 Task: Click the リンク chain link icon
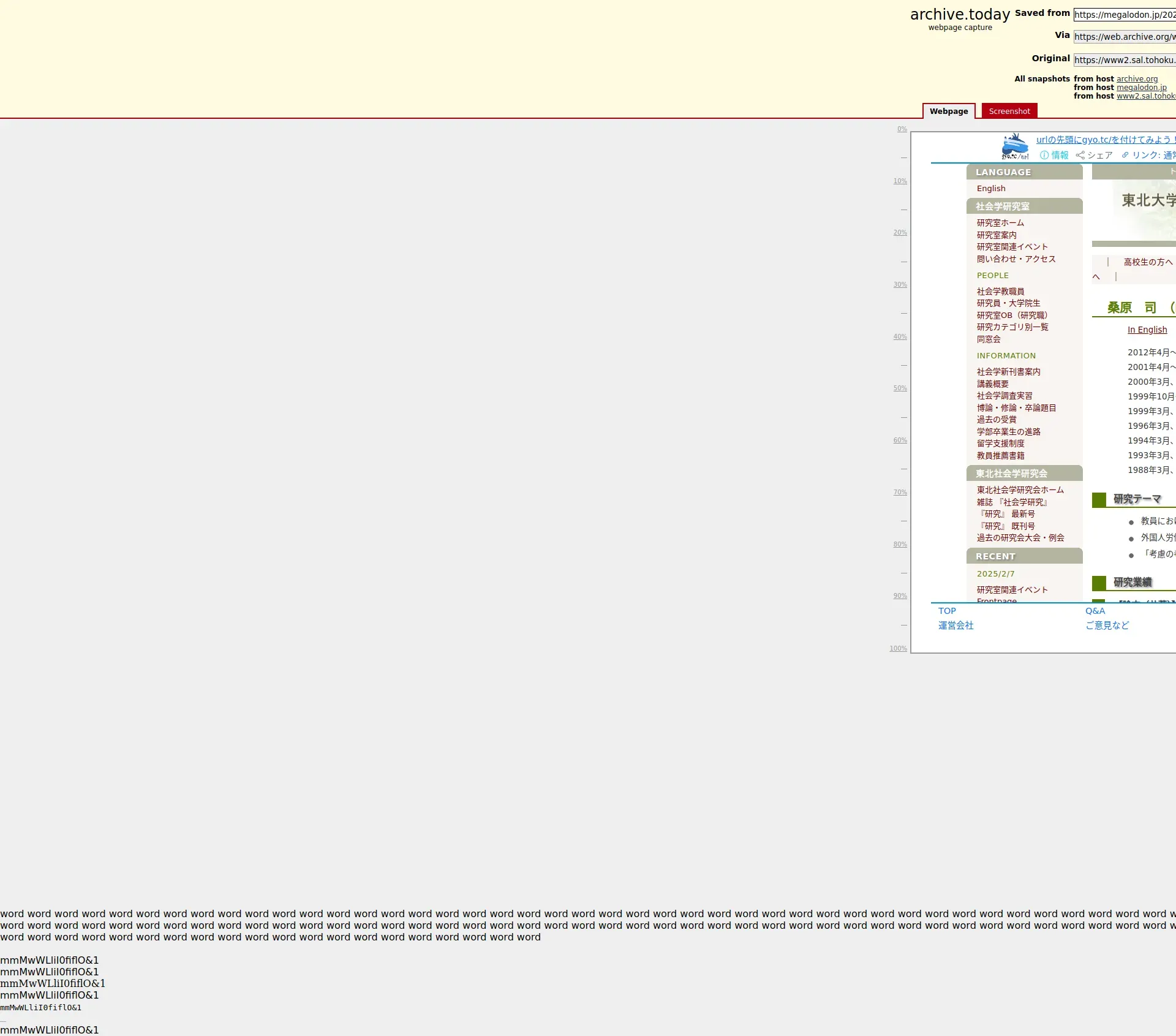[x=1125, y=155]
